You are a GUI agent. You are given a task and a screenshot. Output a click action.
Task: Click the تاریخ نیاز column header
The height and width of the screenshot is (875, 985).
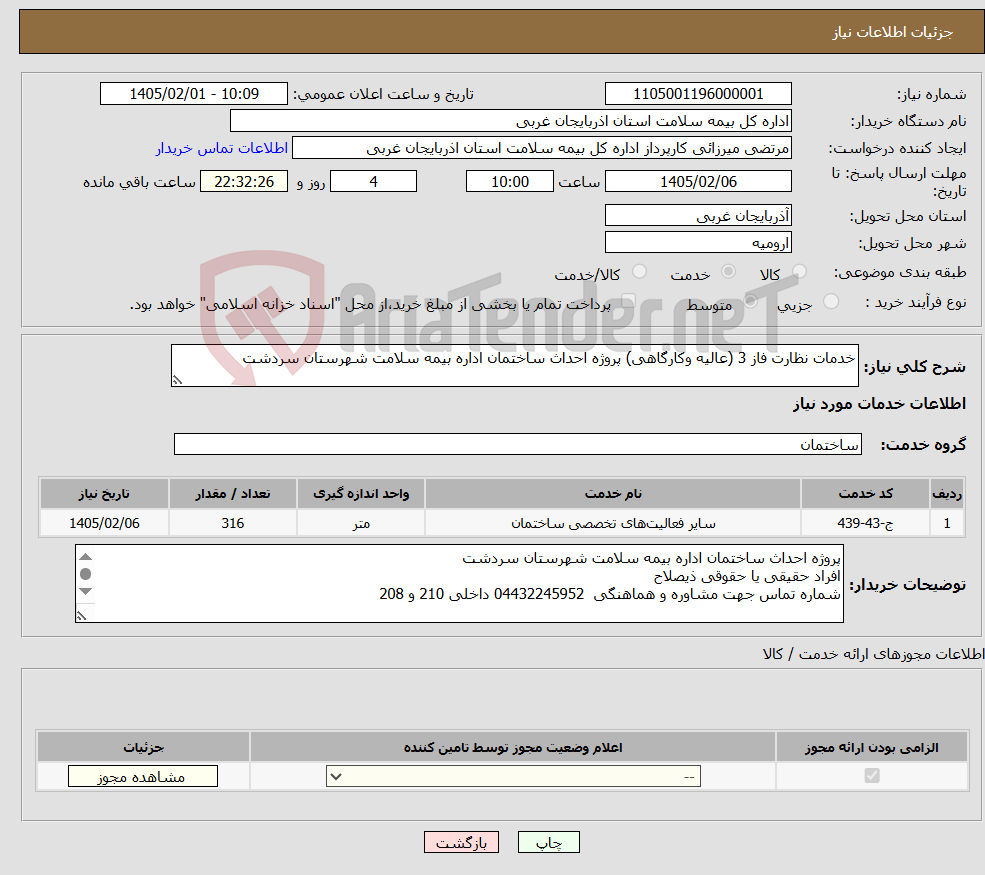(x=104, y=493)
